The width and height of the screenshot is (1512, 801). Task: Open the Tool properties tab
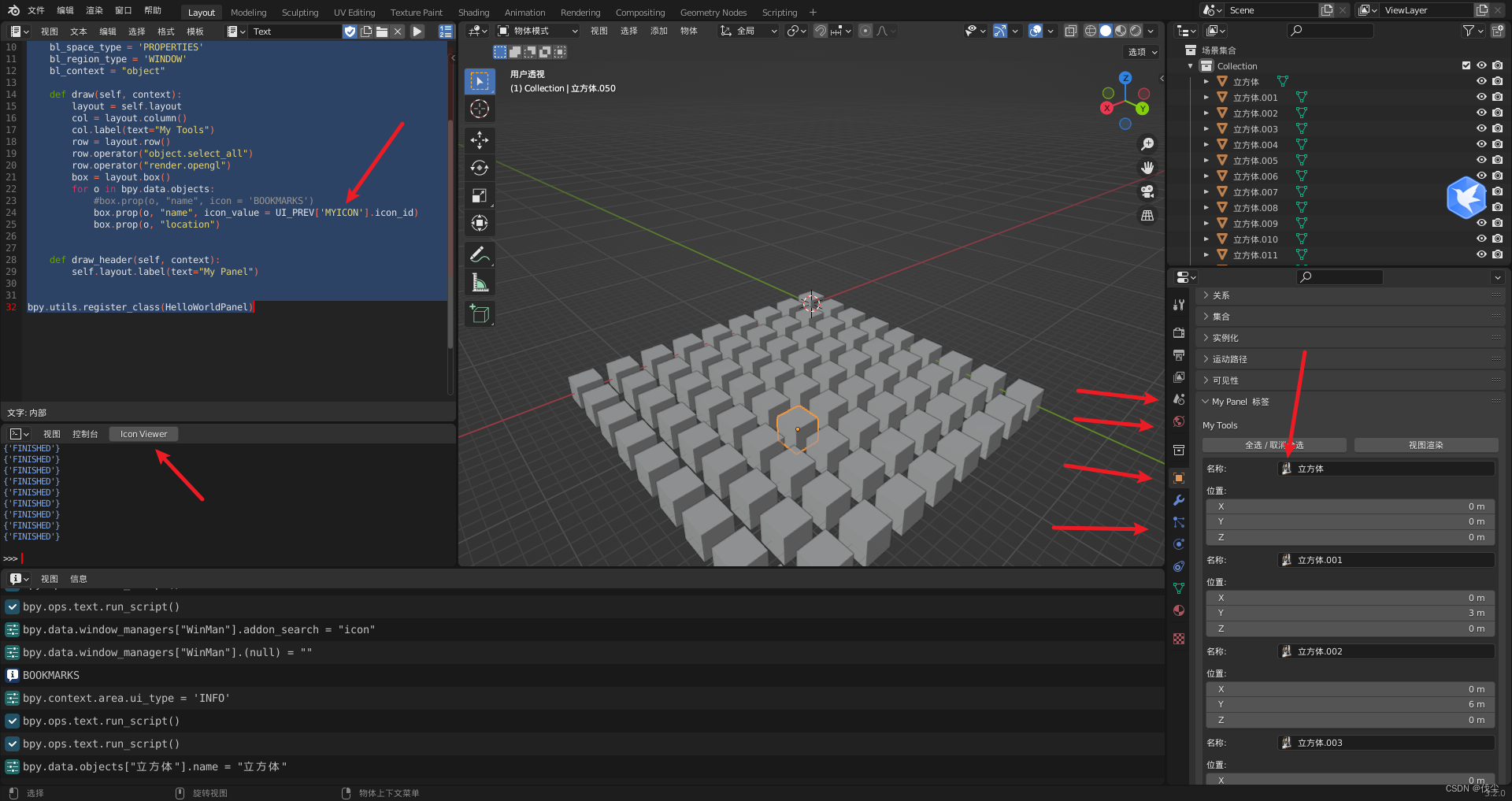point(1179,305)
